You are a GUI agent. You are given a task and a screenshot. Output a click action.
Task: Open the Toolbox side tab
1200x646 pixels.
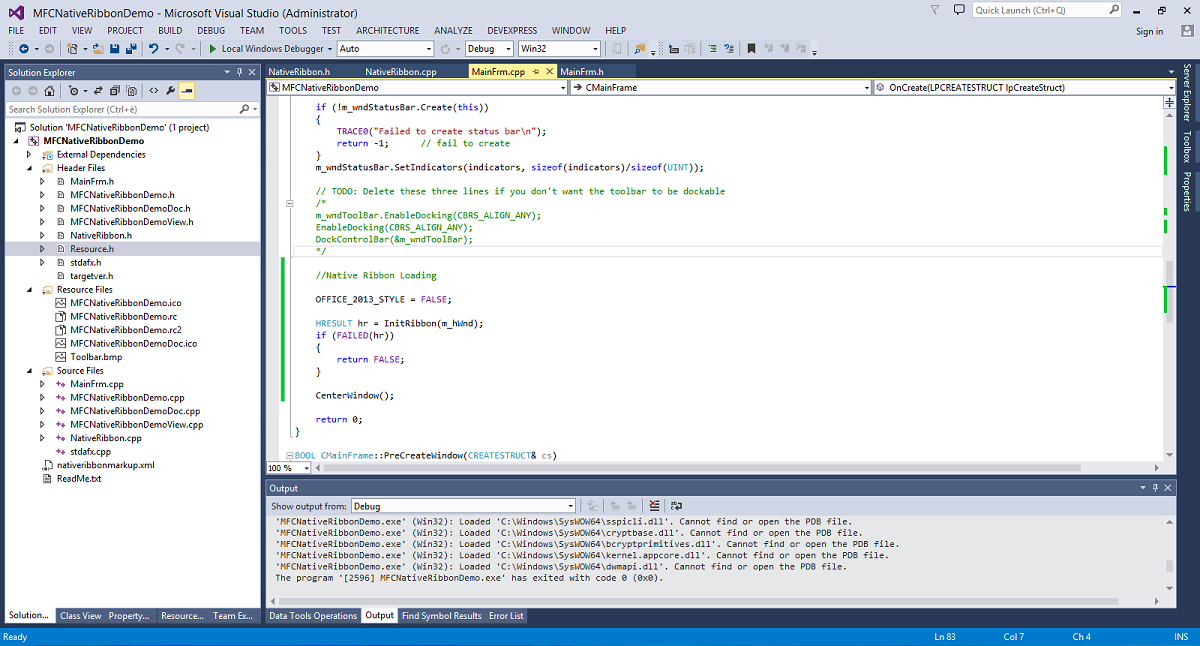pyautogui.click(x=1187, y=146)
